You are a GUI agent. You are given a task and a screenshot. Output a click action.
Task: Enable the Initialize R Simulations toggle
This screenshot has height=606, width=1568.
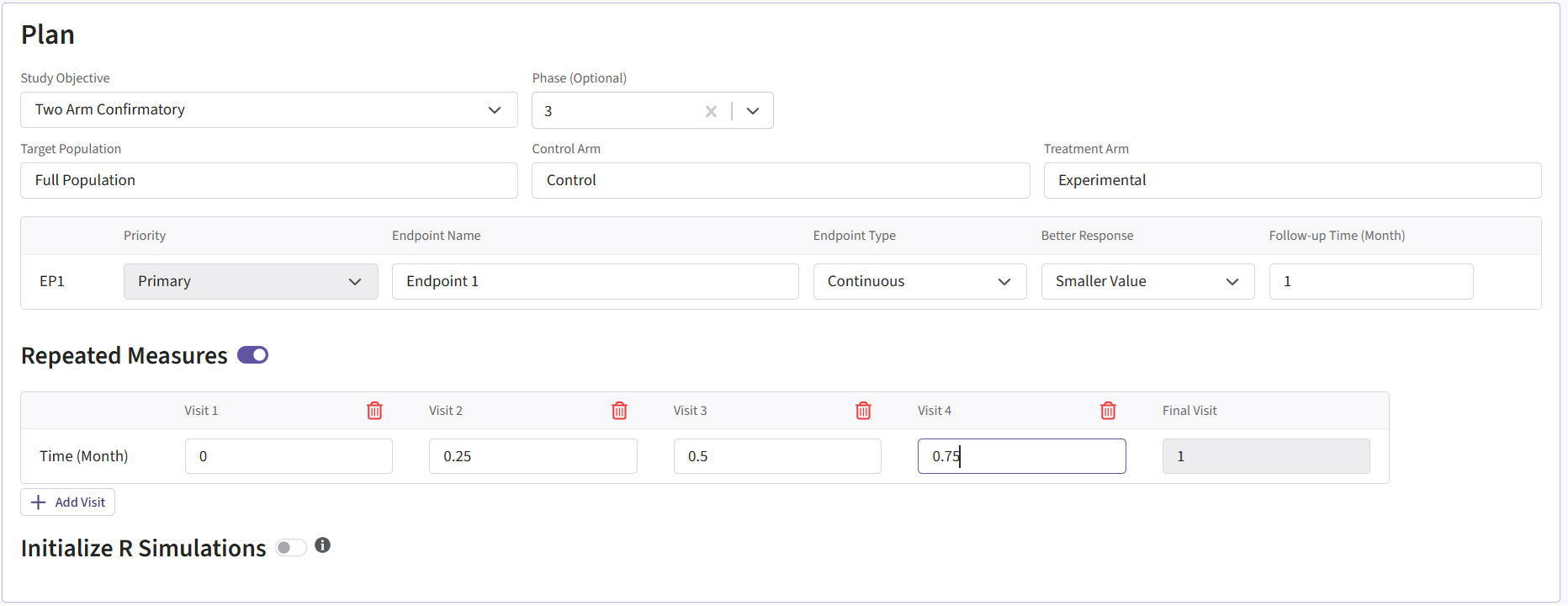pyautogui.click(x=290, y=548)
